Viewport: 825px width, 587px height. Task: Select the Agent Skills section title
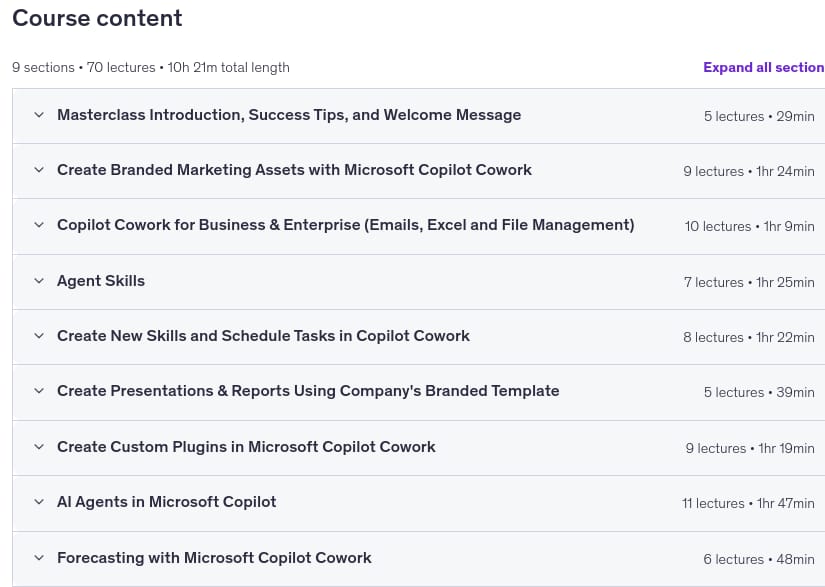(100, 281)
